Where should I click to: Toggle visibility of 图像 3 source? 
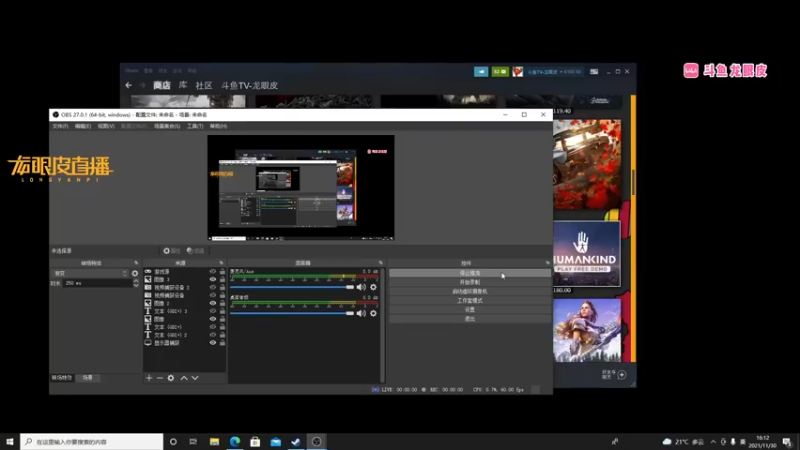click(213, 280)
